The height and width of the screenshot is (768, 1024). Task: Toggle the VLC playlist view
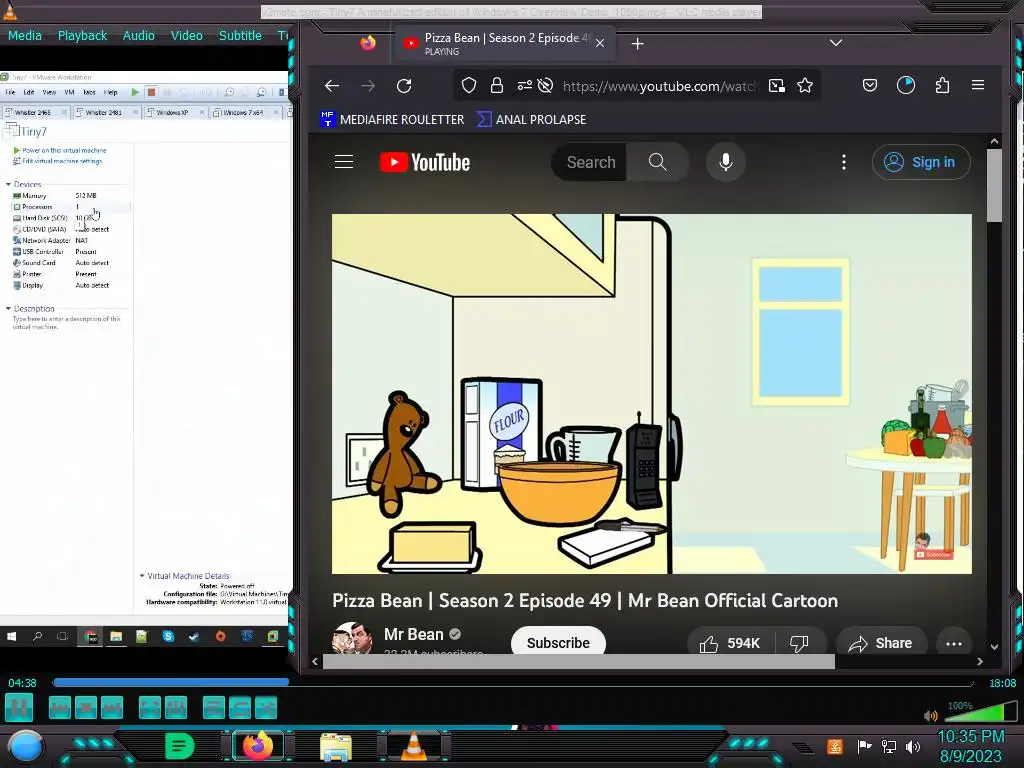[214, 707]
